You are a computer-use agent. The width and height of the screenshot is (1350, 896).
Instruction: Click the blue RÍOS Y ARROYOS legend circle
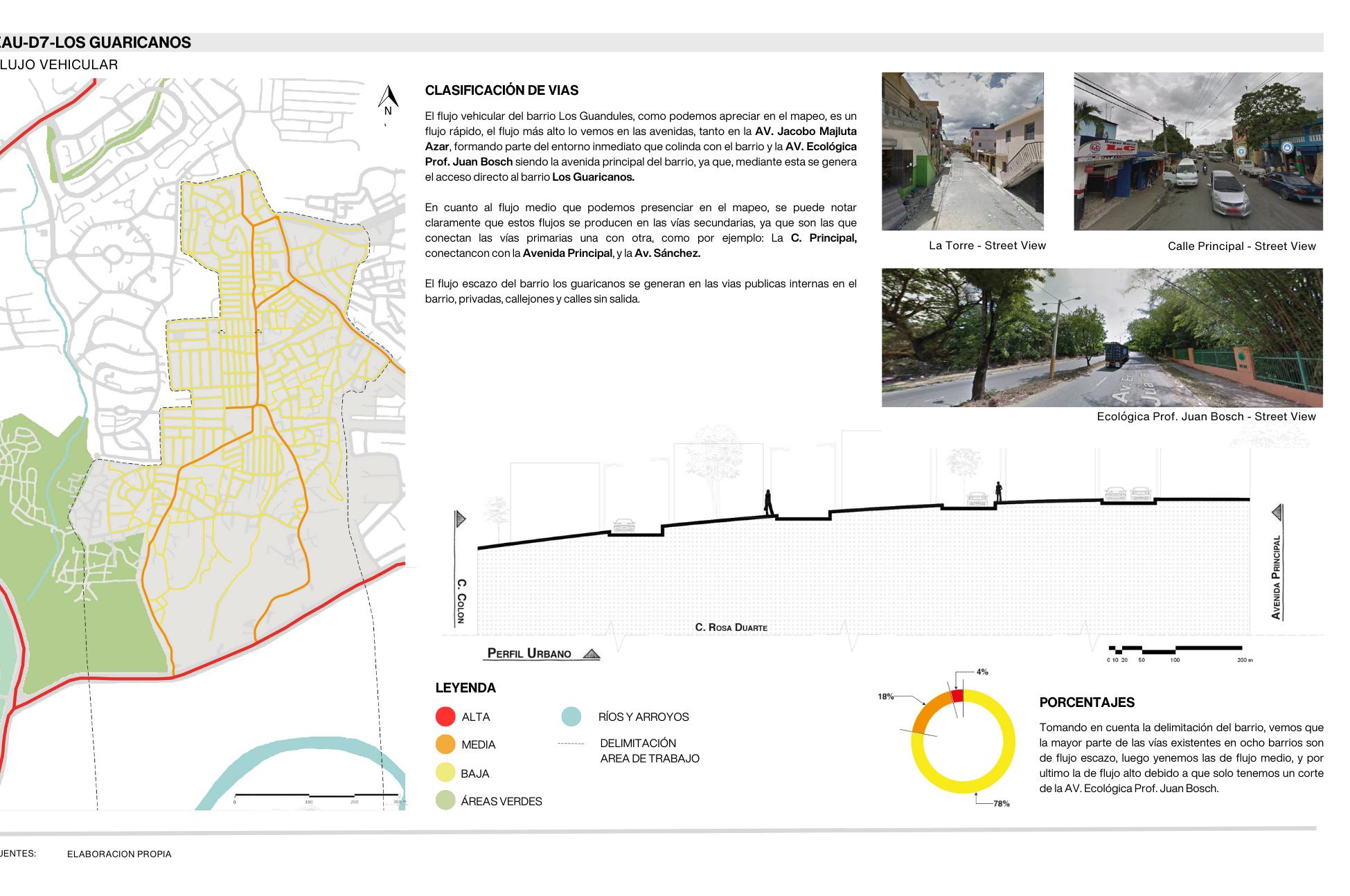click(571, 717)
